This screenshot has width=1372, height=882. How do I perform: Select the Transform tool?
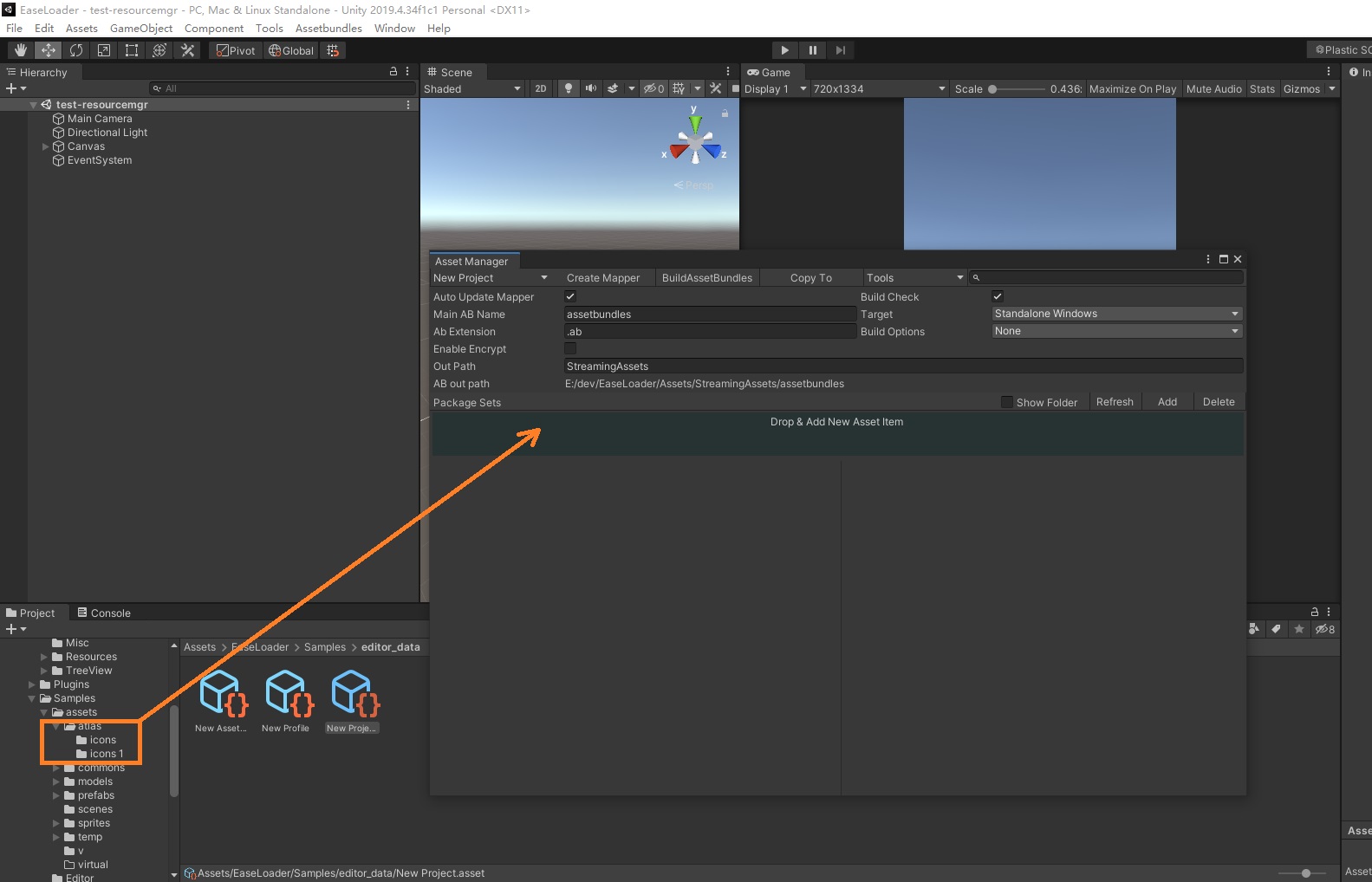(x=159, y=50)
